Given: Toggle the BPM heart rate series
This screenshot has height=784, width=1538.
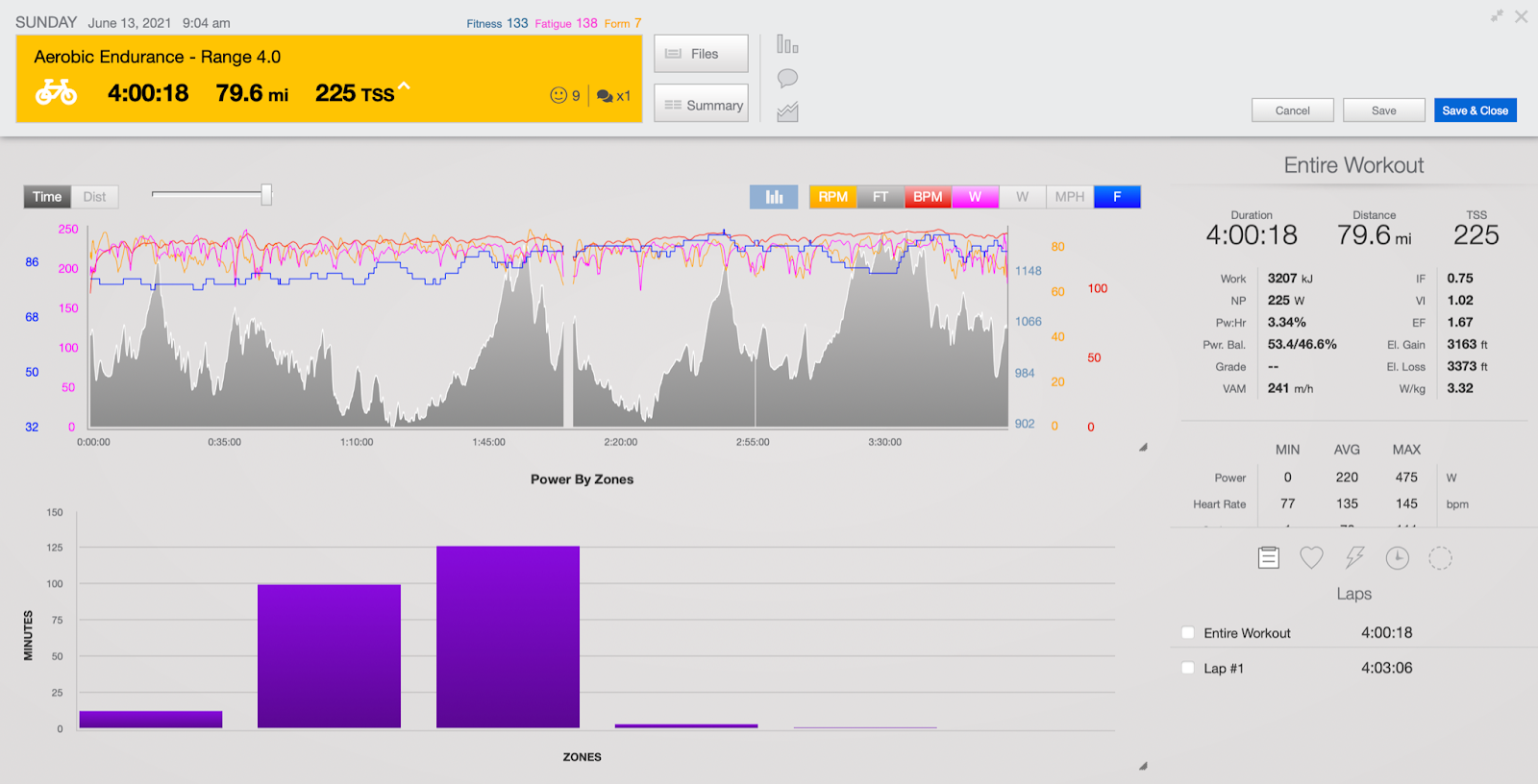Looking at the screenshot, I should click(928, 197).
